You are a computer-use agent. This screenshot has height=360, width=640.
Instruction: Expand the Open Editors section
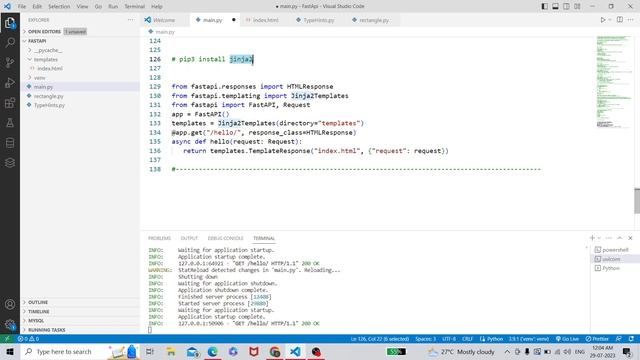pyautogui.click(x=44, y=31)
